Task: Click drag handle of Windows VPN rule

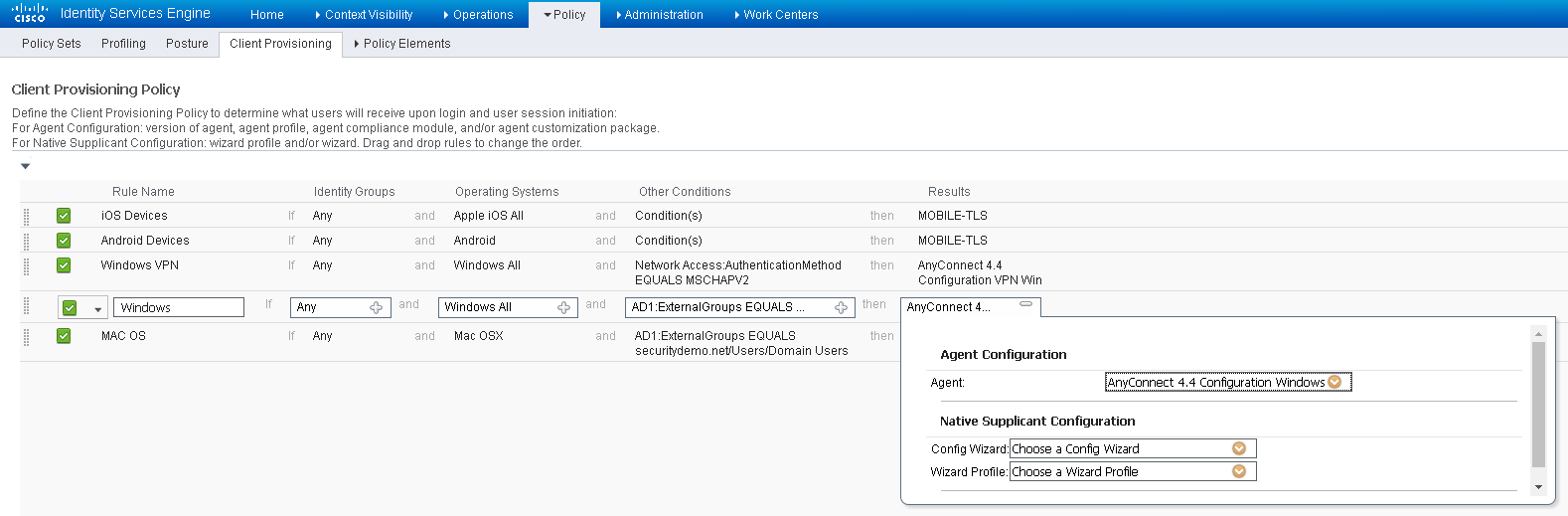Action: pos(27,265)
